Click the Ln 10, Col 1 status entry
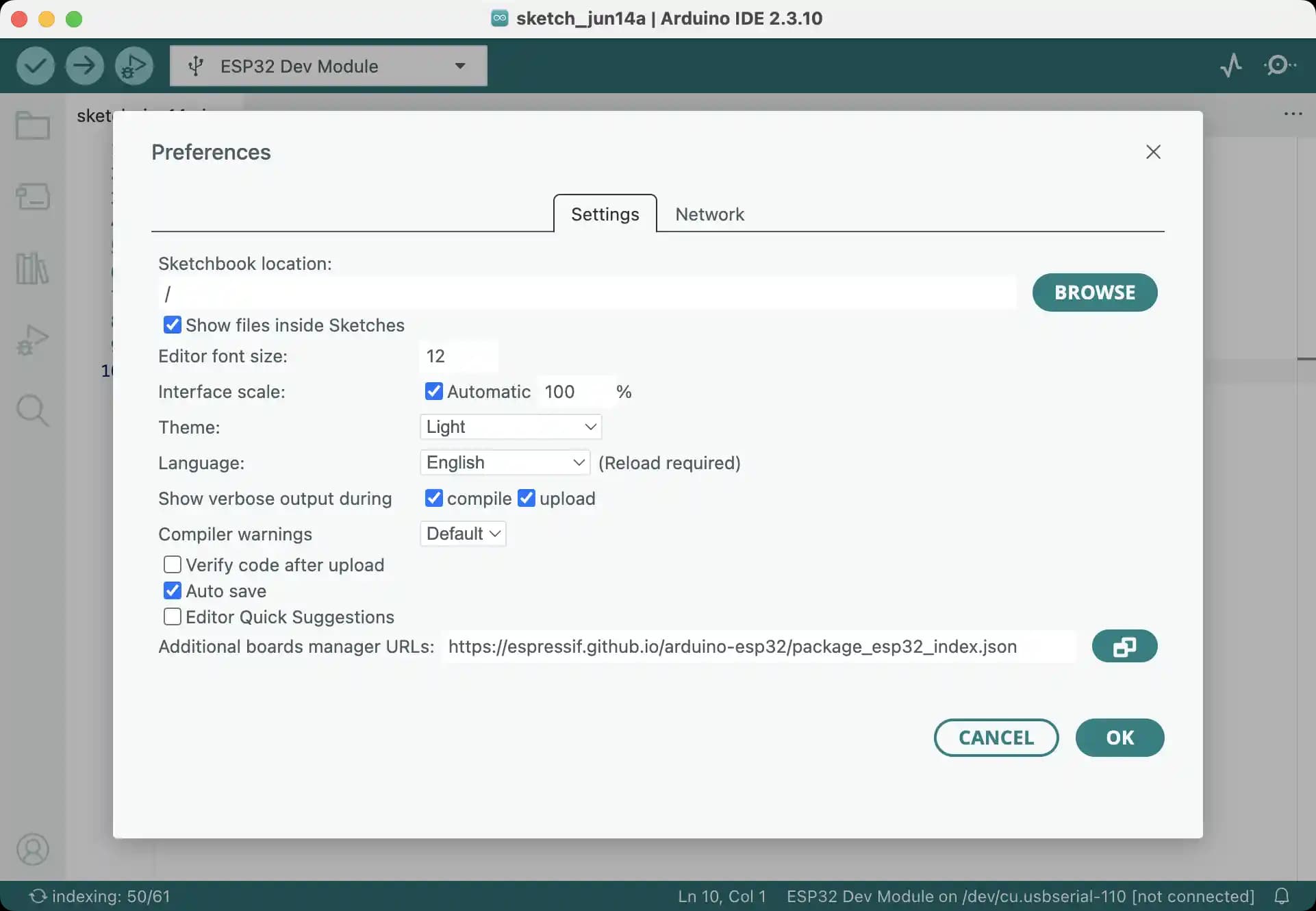The height and width of the screenshot is (911, 1316). pyautogui.click(x=722, y=896)
